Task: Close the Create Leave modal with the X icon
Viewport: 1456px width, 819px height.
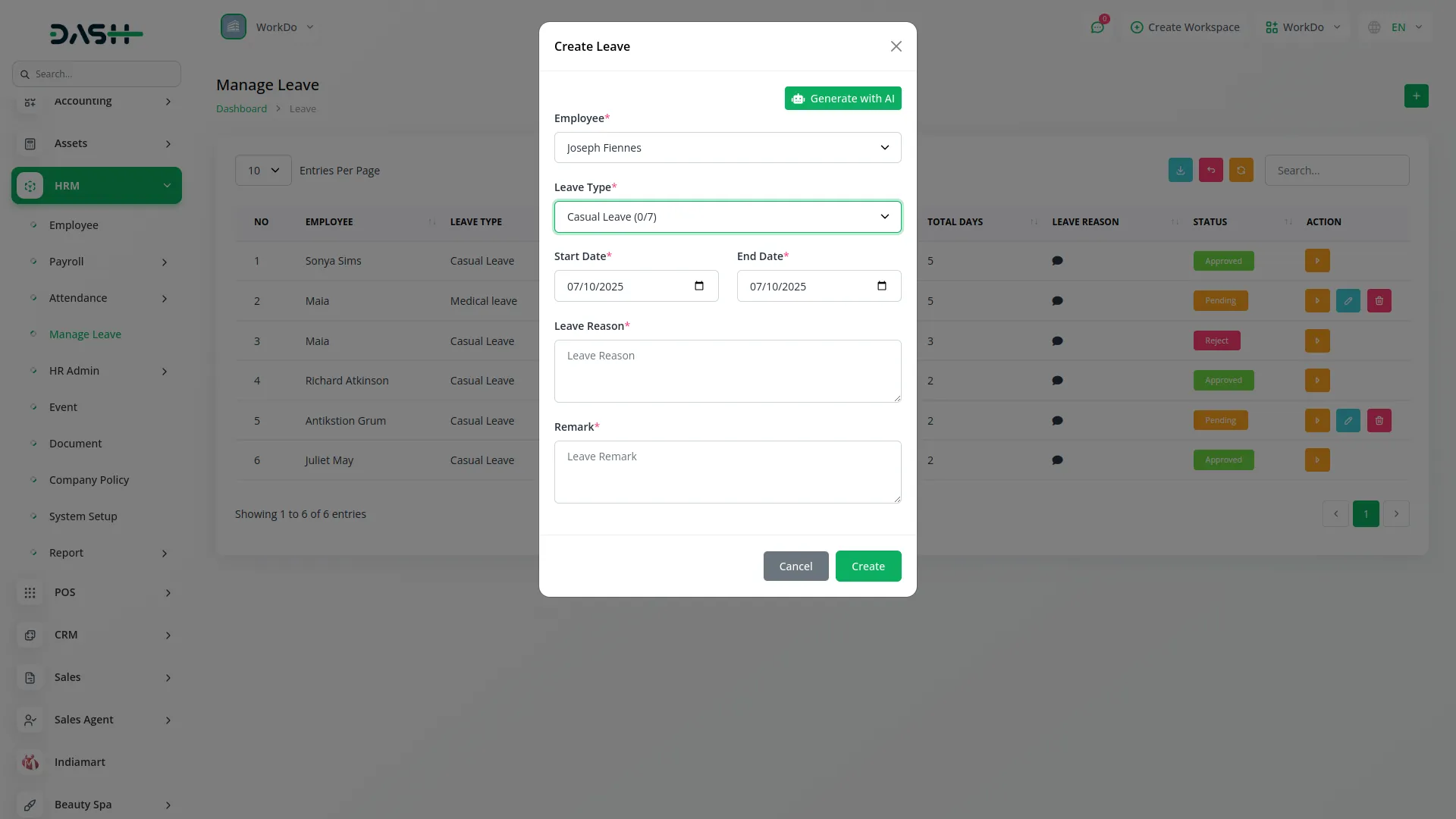Action: click(x=896, y=46)
